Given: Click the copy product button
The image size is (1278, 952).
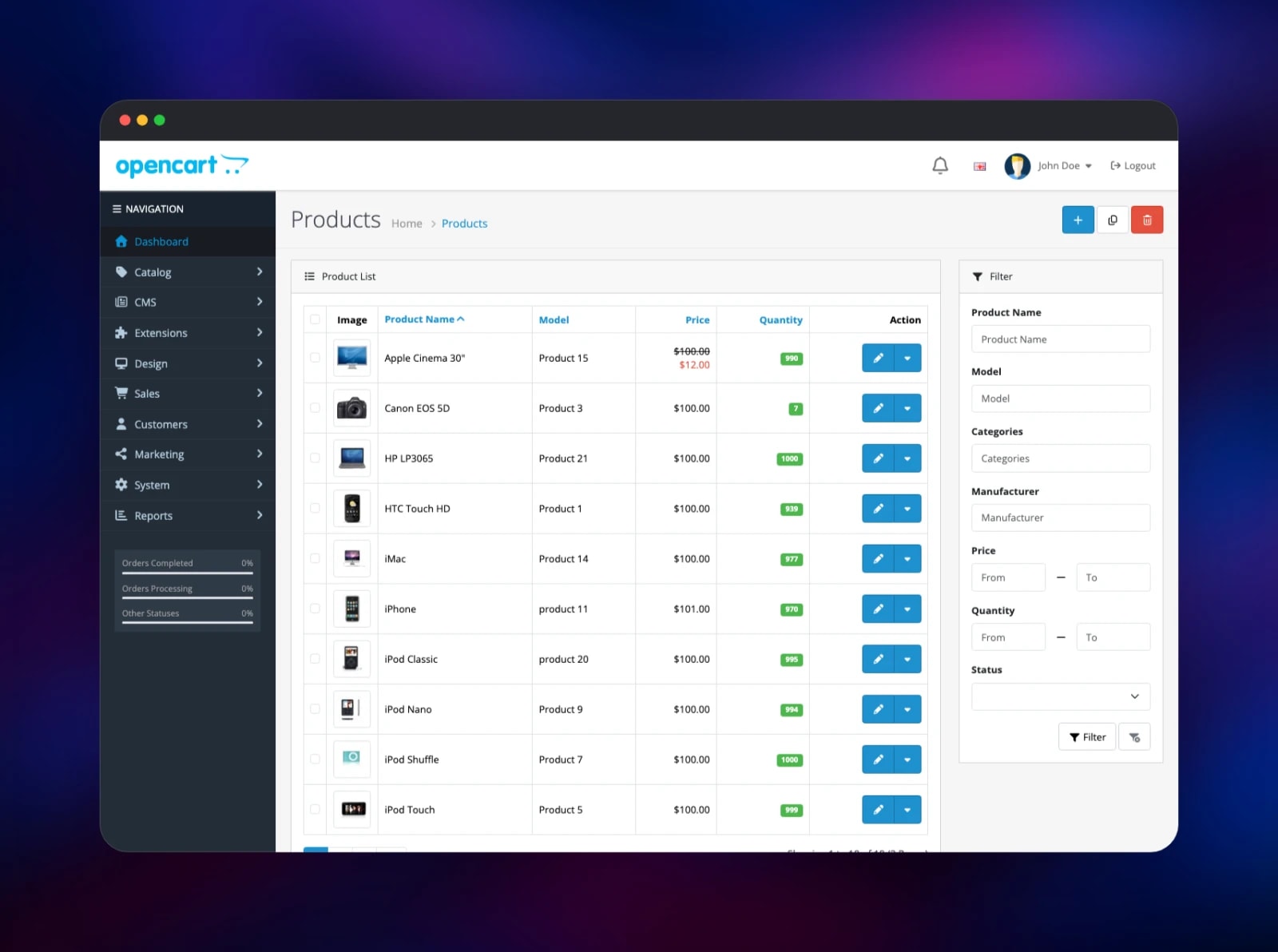Looking at the screenshot, I should [1113, 220].
